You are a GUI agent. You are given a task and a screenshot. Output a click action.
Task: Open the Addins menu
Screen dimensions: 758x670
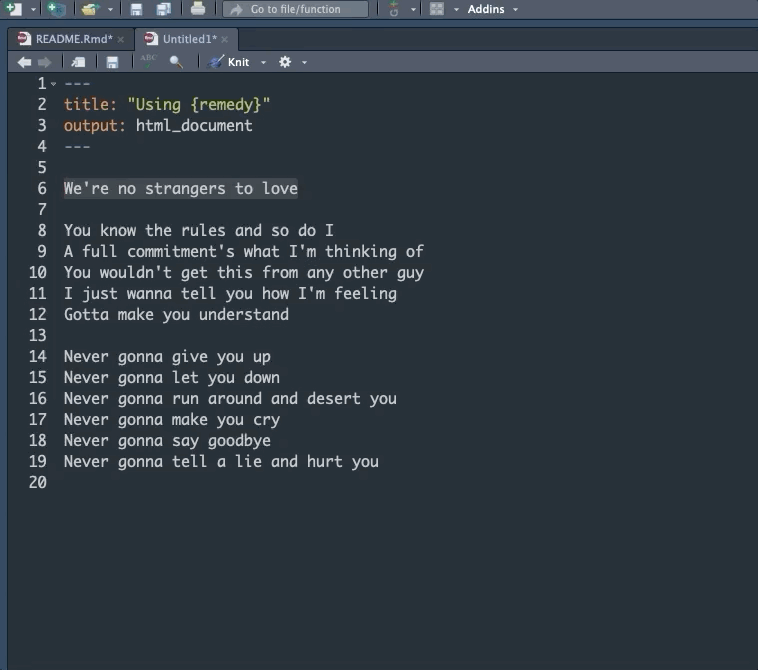click(492, 9)
